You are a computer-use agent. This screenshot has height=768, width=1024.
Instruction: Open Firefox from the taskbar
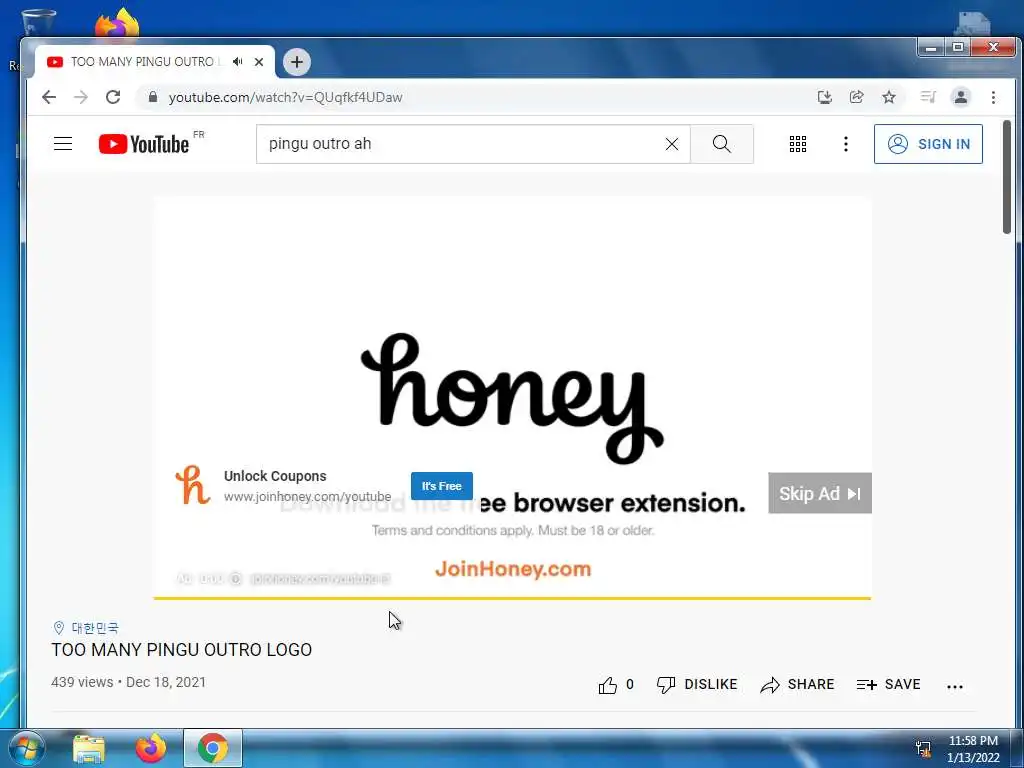pos(151,748)
